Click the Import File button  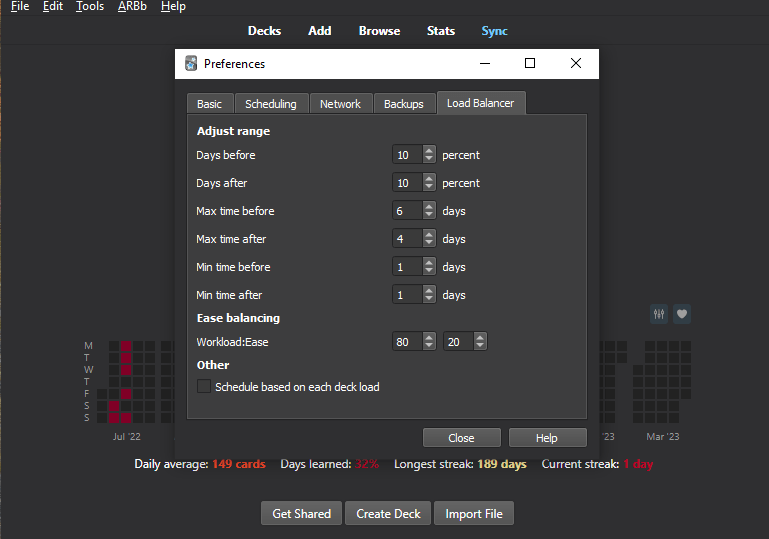pyautogui.click(x=474, y=513)
